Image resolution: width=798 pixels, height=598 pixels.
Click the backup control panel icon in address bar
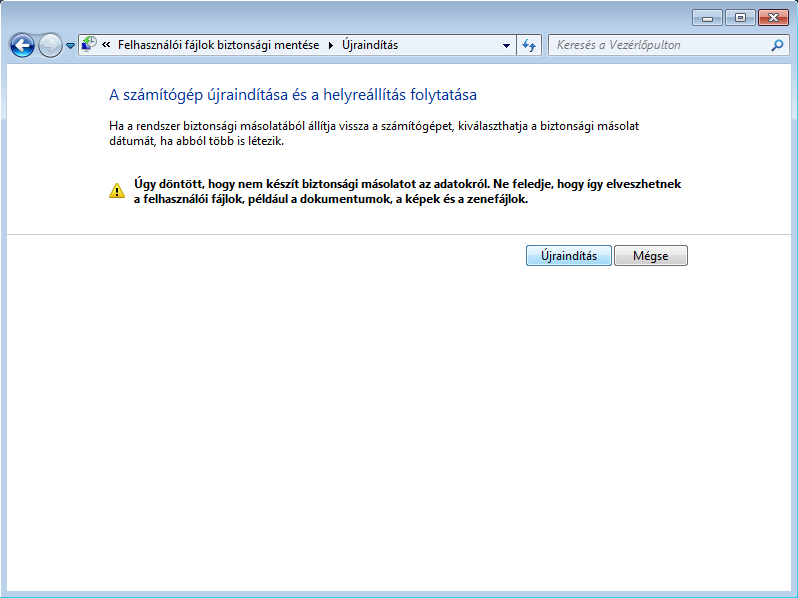pos(89,44)
